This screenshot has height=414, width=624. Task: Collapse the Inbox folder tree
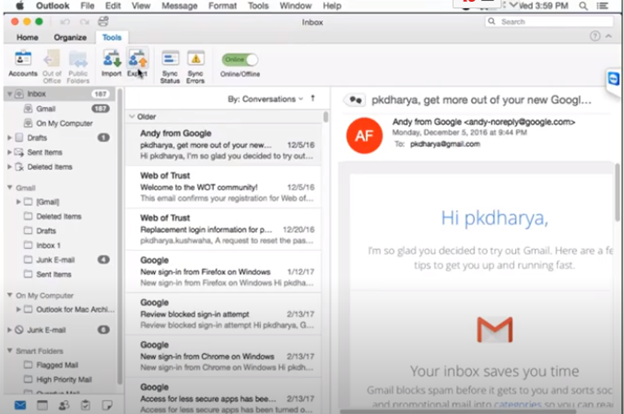9,94
